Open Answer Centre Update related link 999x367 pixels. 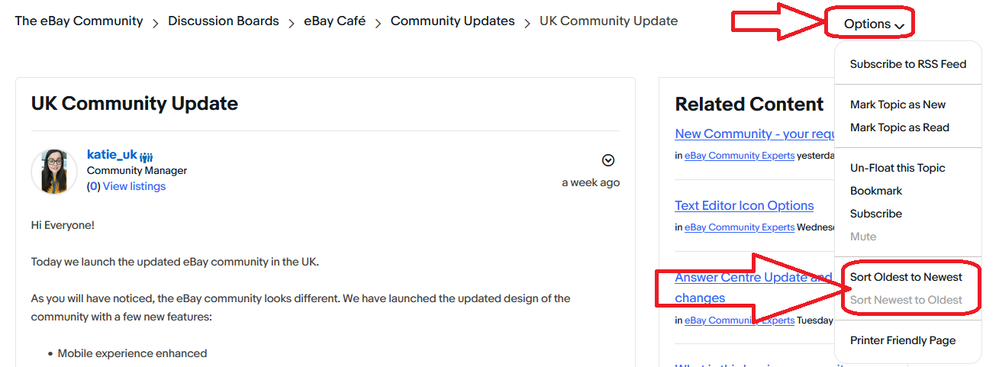click(754, 287)
